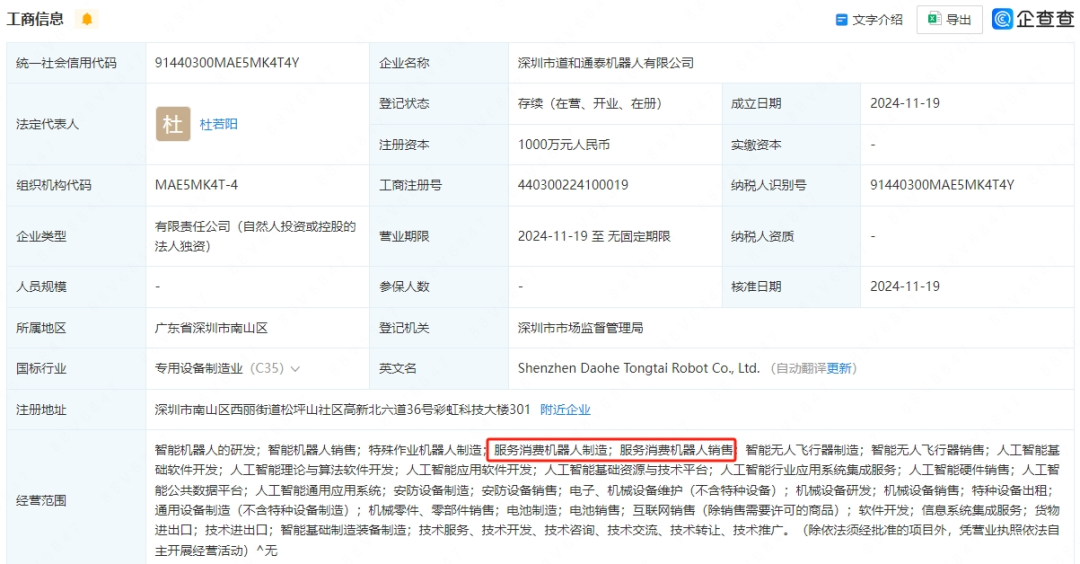Click the 导出 export button
The width and height of the screenshot is (1080, 564).
(x=949, y=20)
